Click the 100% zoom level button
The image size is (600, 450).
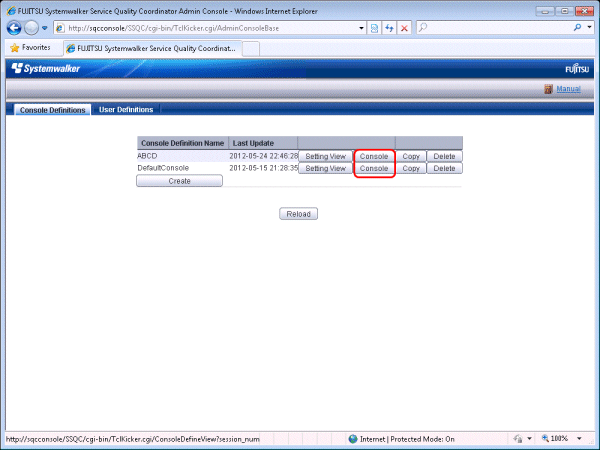tap(555, 439)
